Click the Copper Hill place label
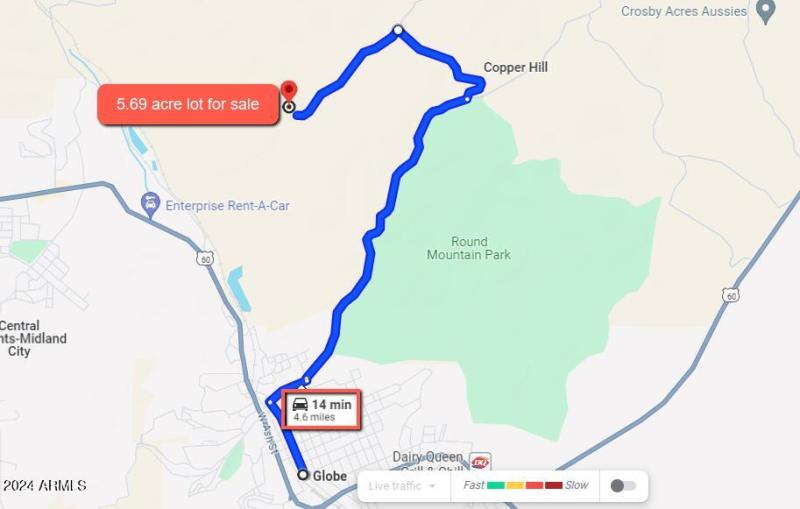The height and width of the screenshot is (509, 800). [515, 67]
